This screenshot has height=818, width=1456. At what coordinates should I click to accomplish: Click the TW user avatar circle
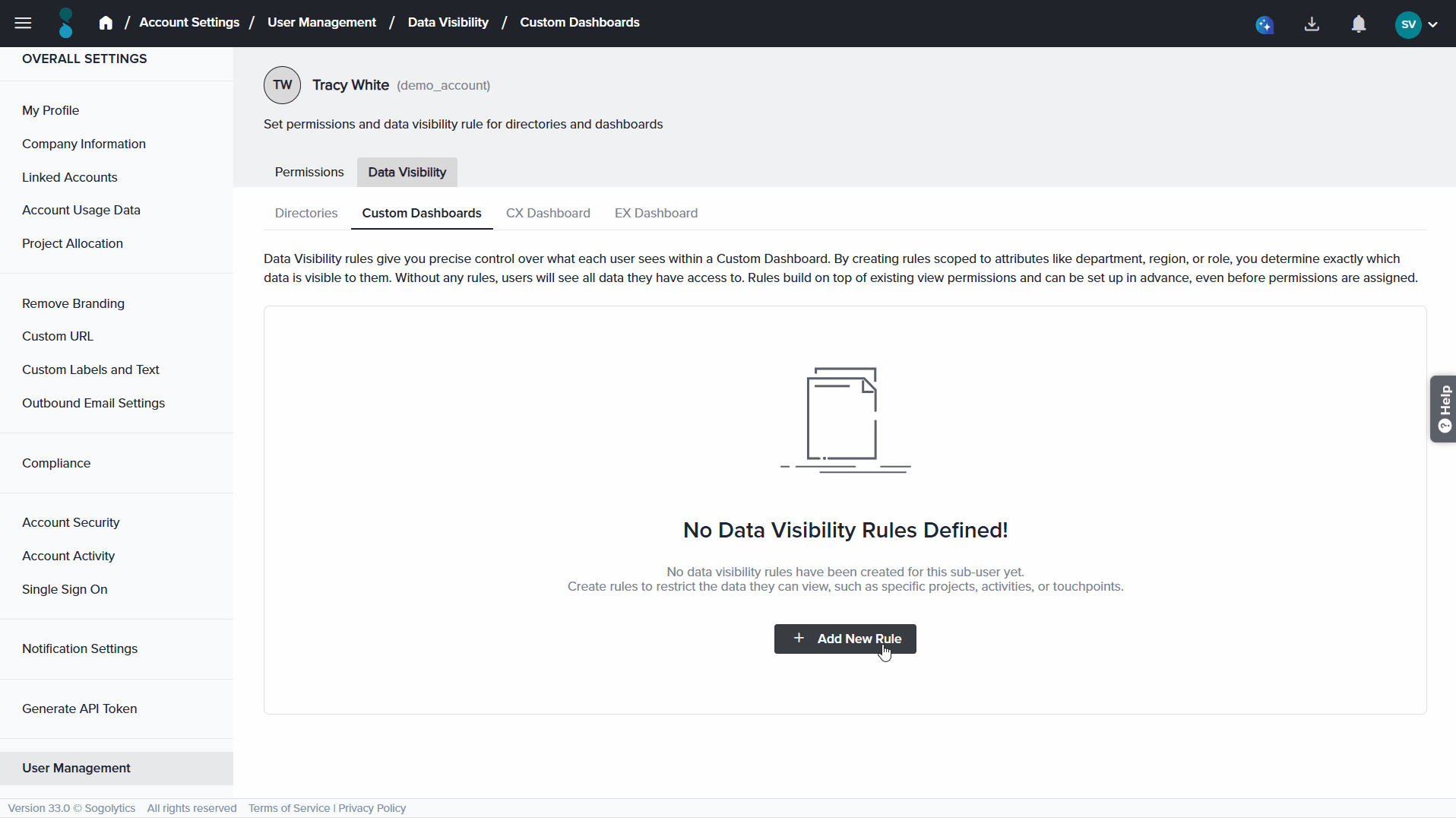pos(282,85)
